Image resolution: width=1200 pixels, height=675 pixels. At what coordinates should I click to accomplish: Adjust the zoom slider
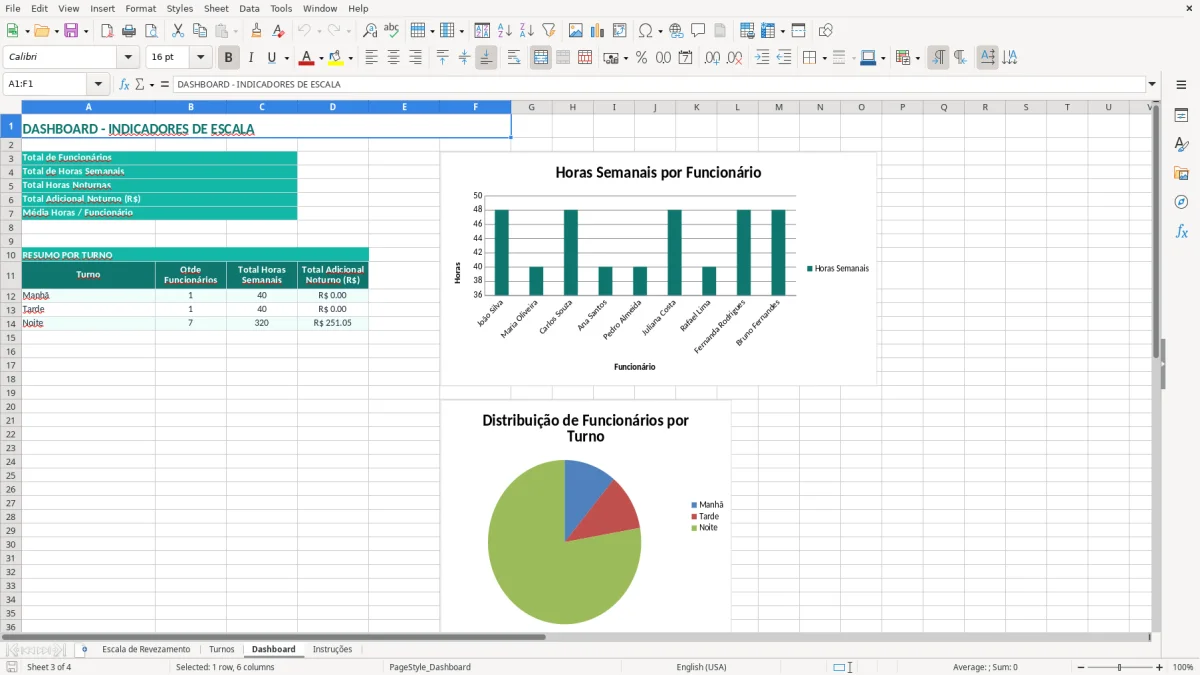[x=1119, y=667]
